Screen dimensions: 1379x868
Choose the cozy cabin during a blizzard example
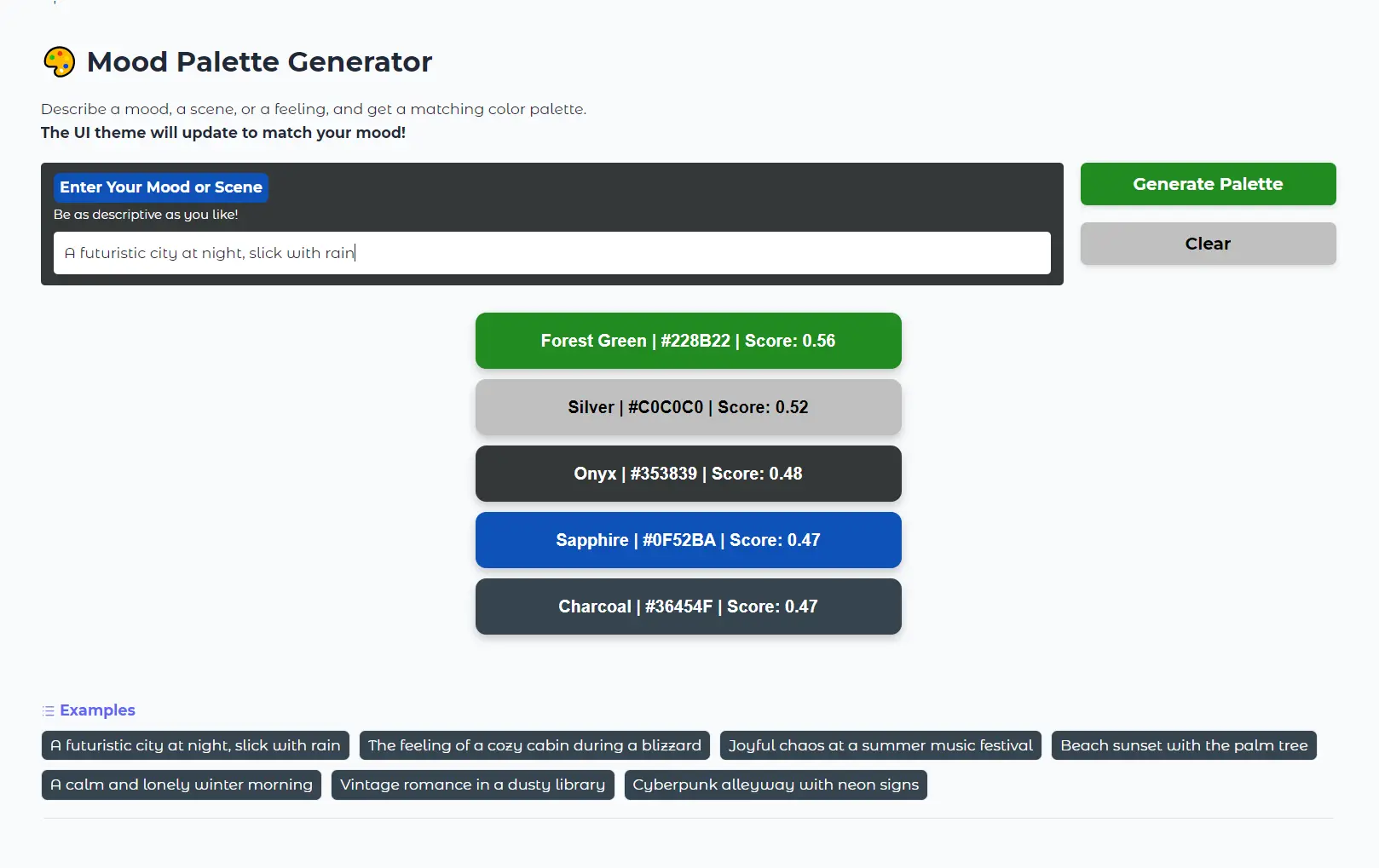[534, 745]
